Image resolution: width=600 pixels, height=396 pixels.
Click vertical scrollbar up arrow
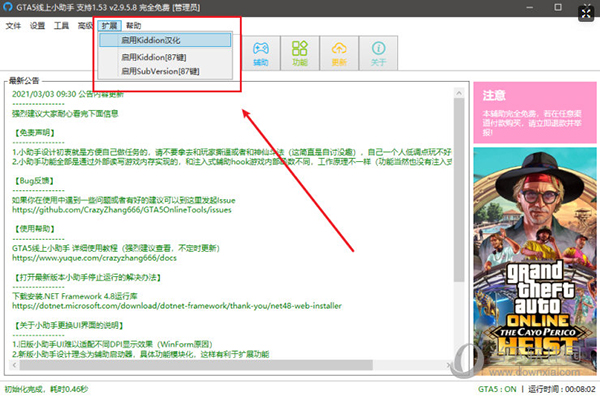[x=459, y=93]
